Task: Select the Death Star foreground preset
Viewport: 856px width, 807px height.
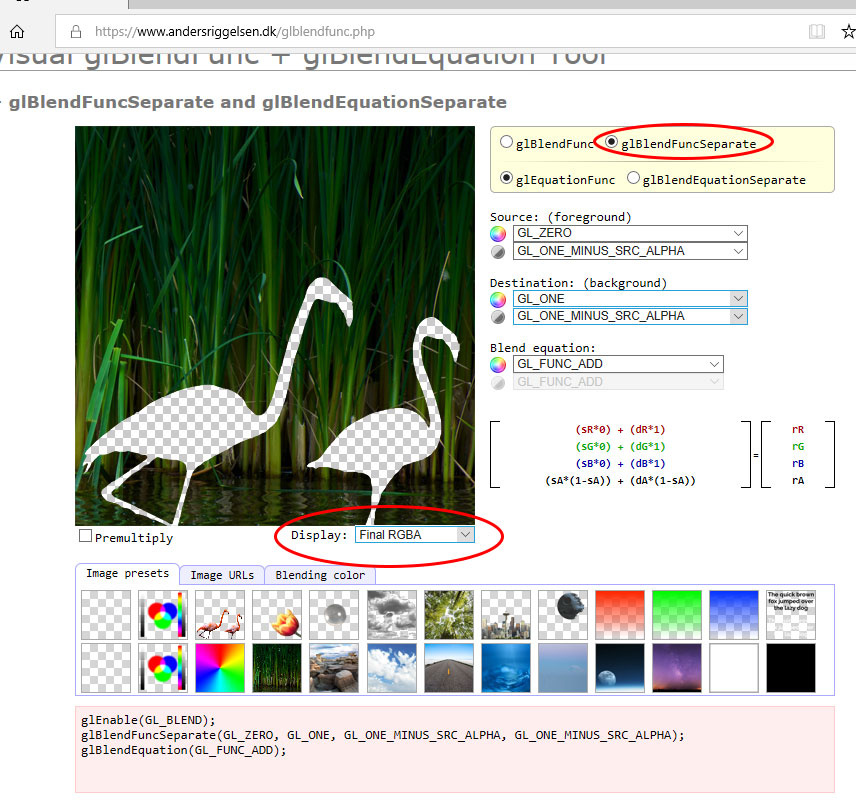Action: (562, 615)
